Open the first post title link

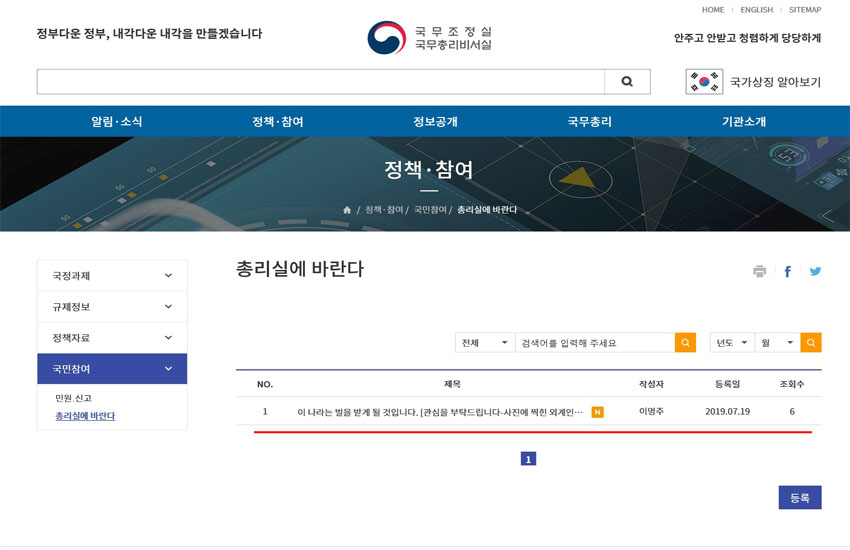tap(440, 412)
